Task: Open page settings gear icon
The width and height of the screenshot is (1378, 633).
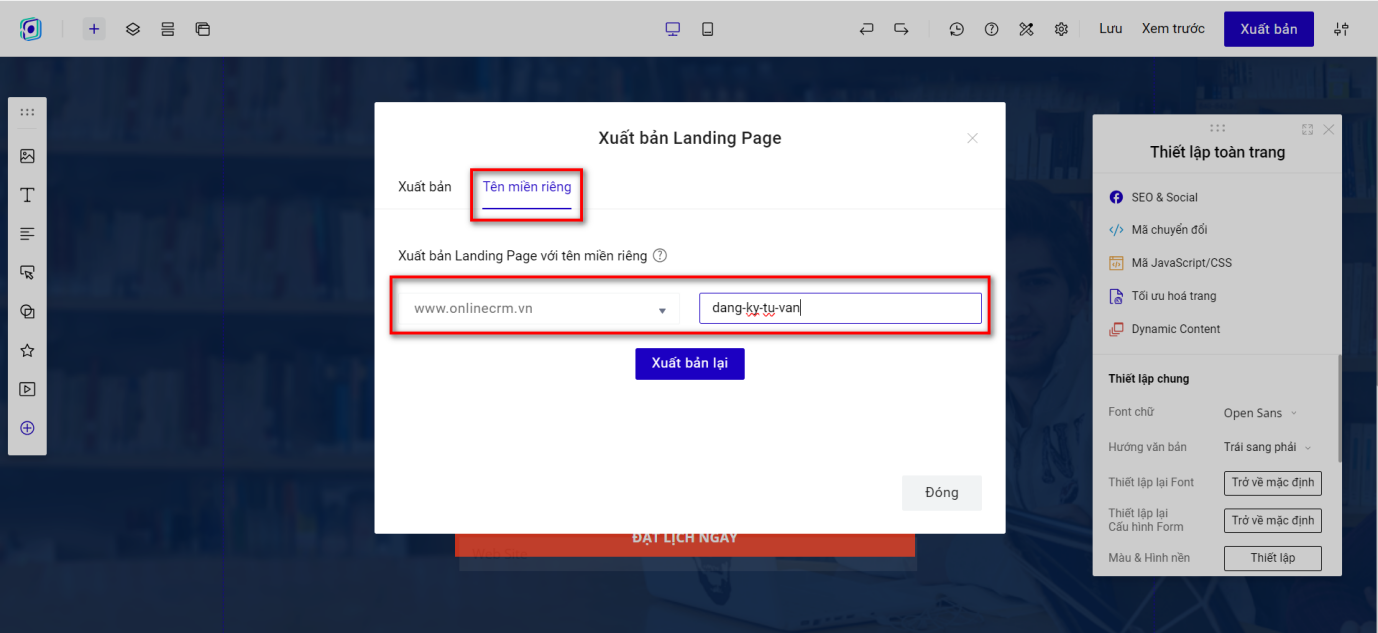Action: pyautogui.click(x=1061, y=29)
